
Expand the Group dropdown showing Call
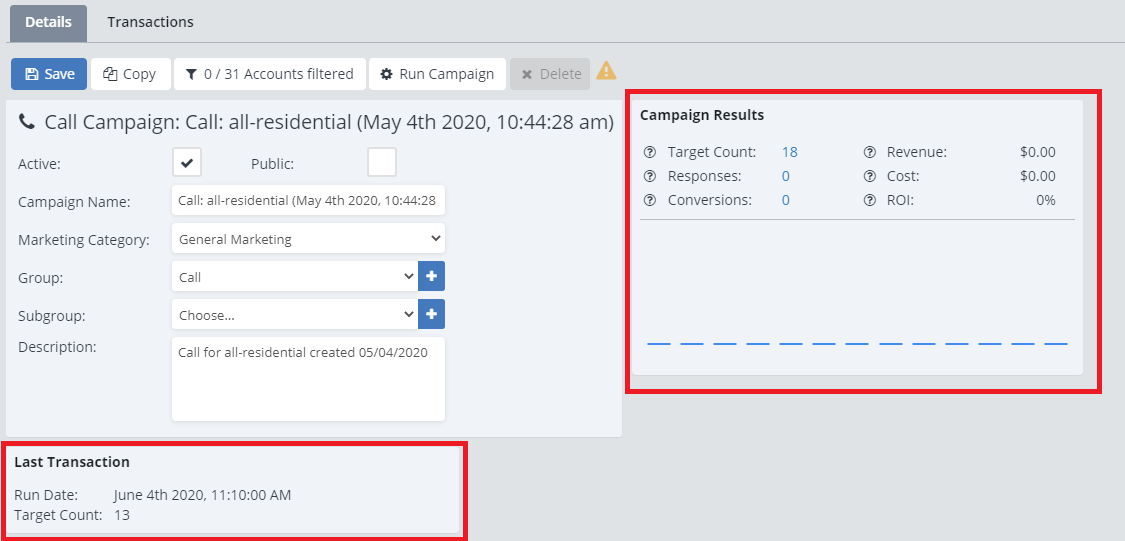coord(294,277)
